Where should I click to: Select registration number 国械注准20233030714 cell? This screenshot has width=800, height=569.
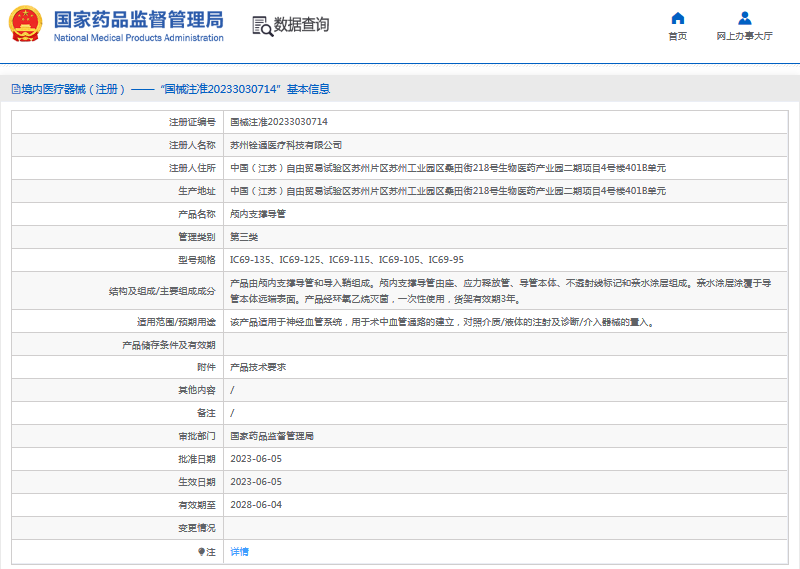(x=279, y=122)
